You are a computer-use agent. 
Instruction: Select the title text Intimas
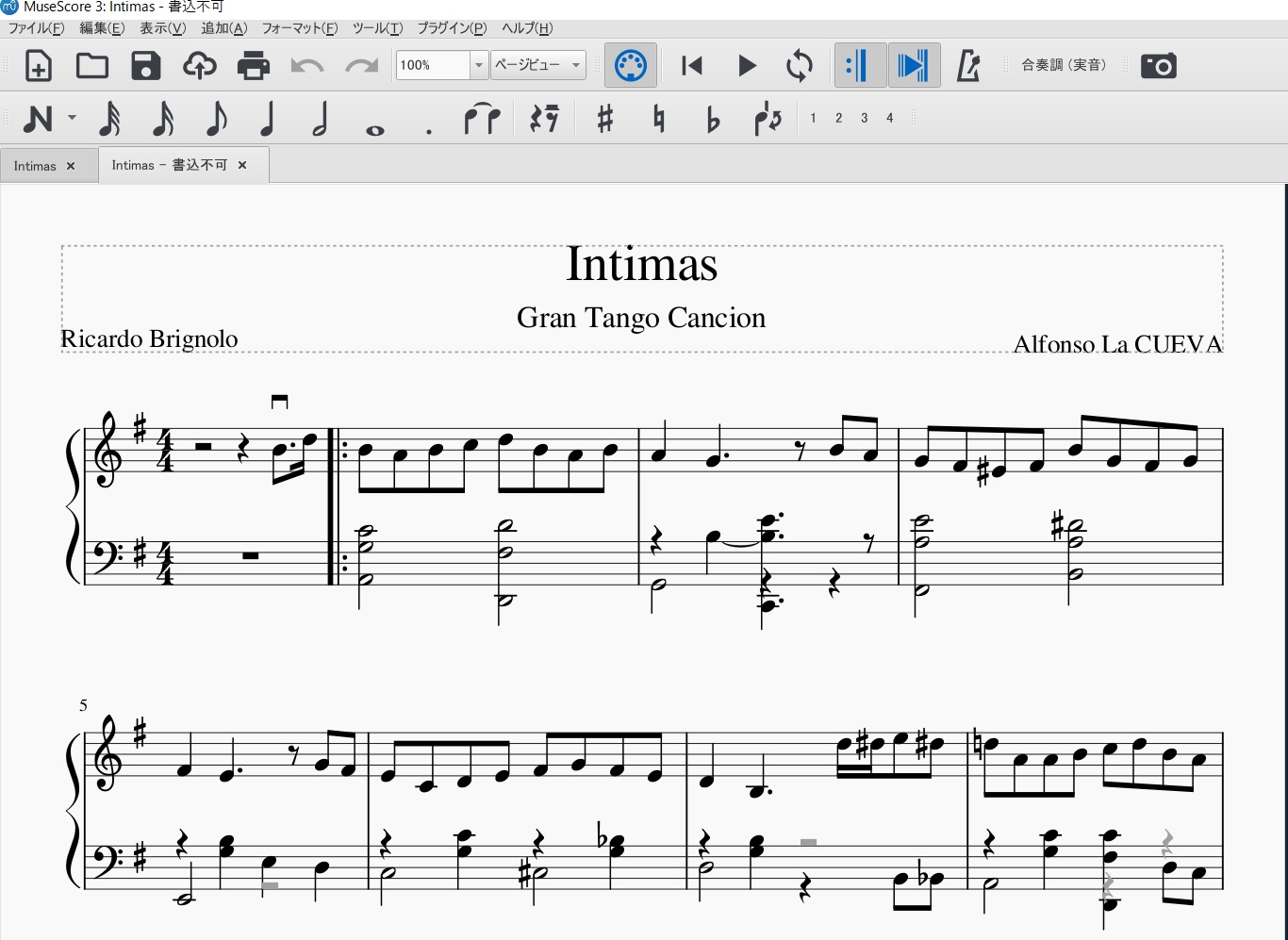tap(641, 264)
